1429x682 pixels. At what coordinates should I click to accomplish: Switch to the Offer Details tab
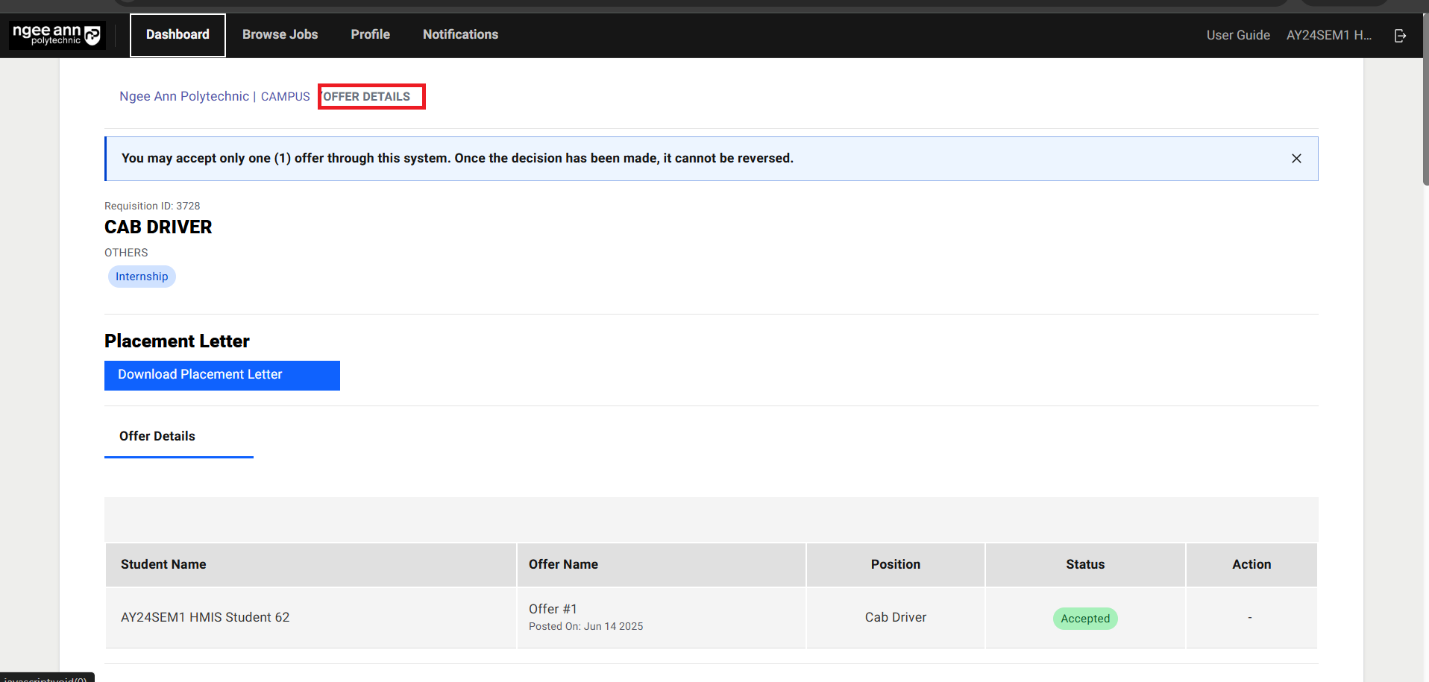pos(158,437)
